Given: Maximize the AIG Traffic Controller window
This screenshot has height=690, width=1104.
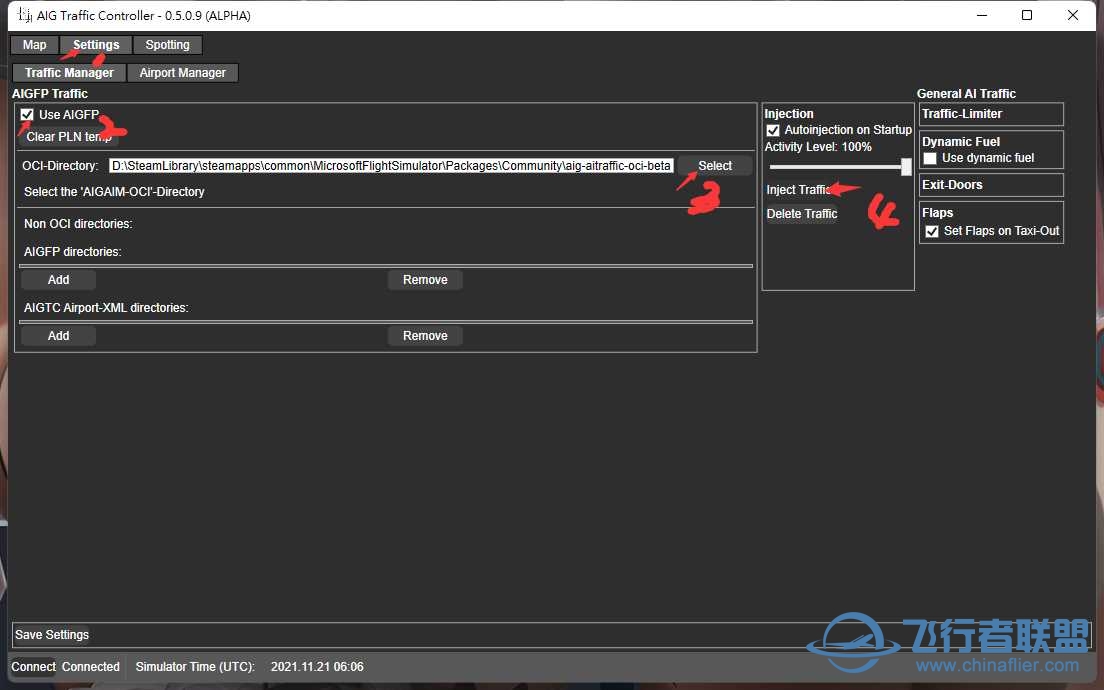Looking at the screenshot, I should pos(1027,15).
